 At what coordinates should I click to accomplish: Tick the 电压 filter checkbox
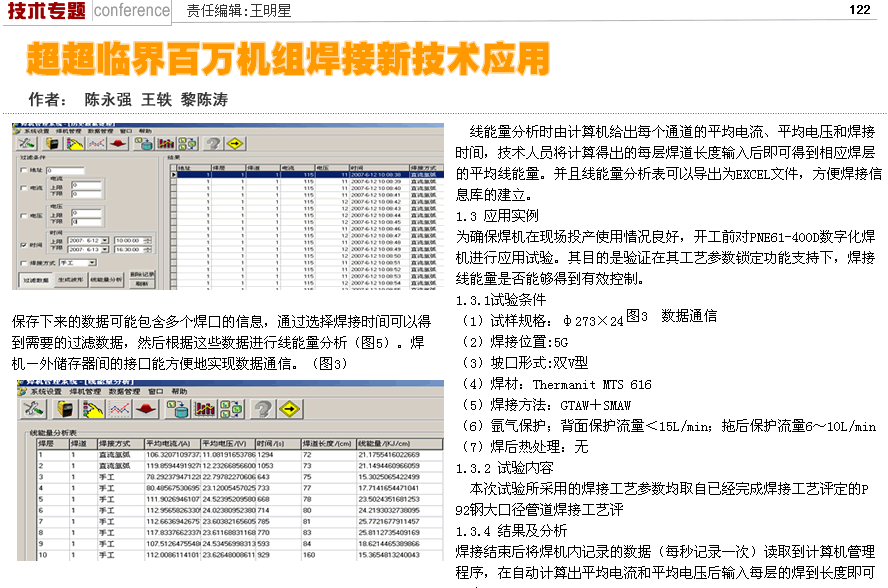24,215
